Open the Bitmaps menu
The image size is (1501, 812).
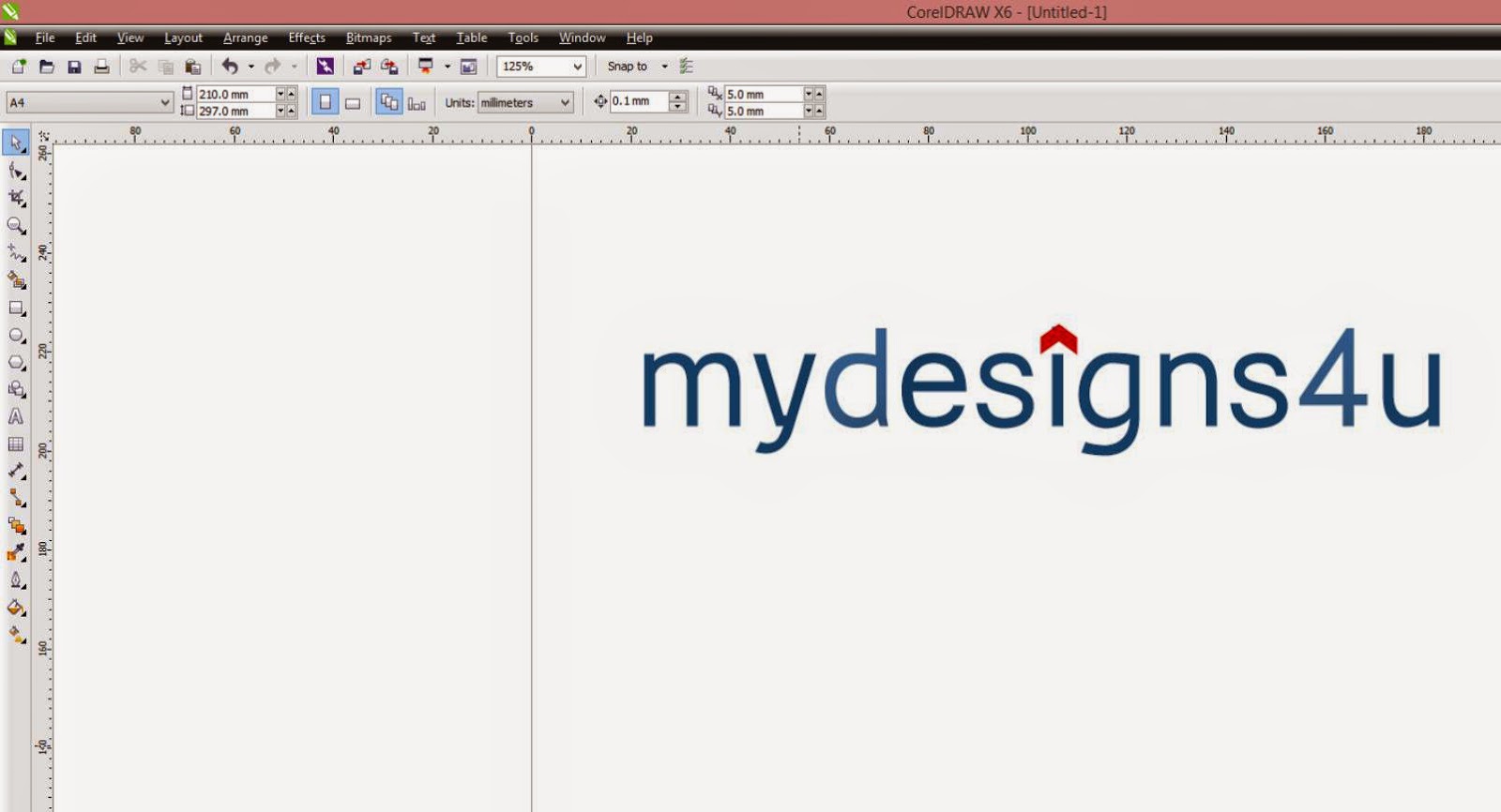[369, 38]
